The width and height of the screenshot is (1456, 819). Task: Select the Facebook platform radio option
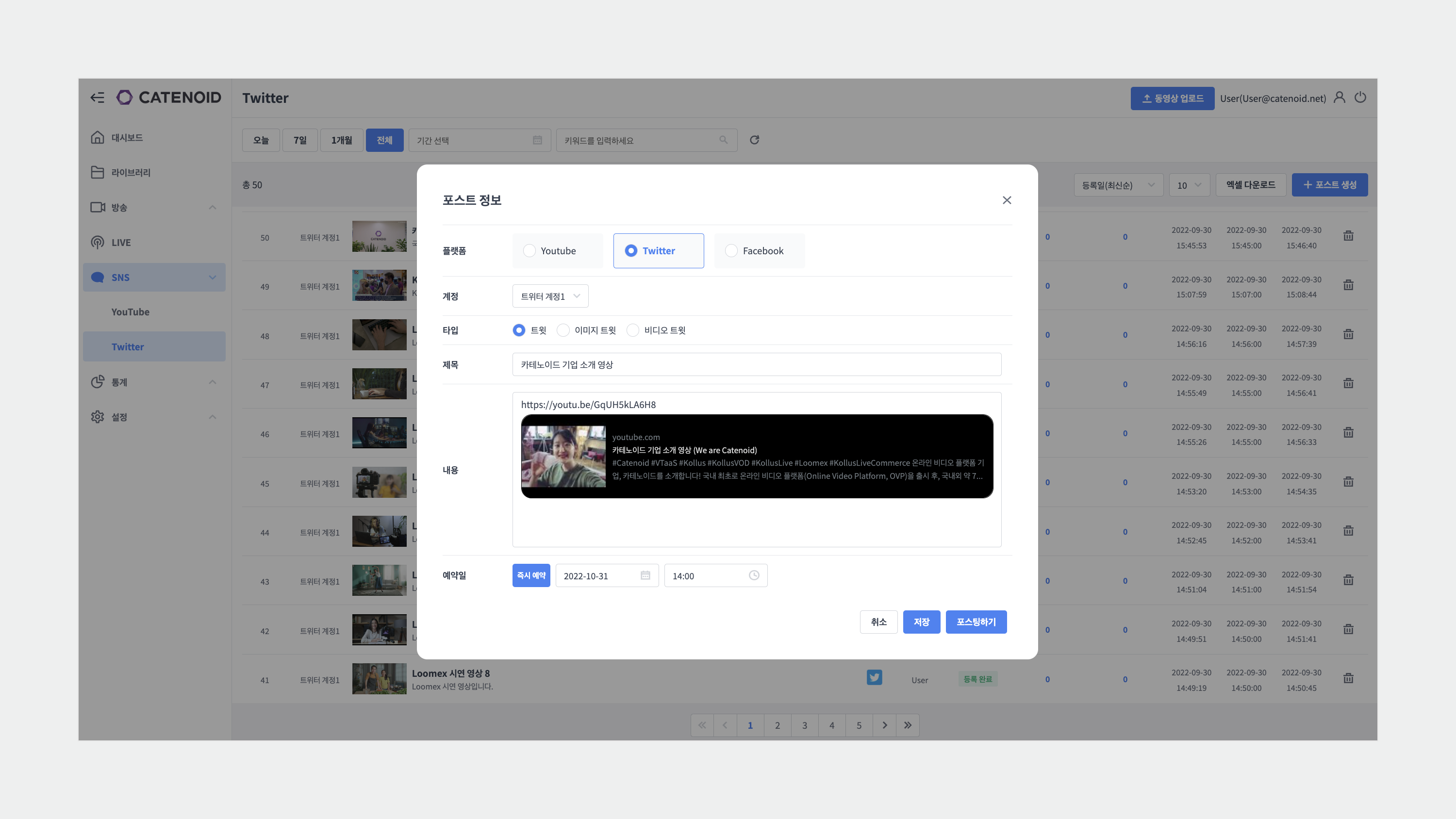(x=731, y=250)
